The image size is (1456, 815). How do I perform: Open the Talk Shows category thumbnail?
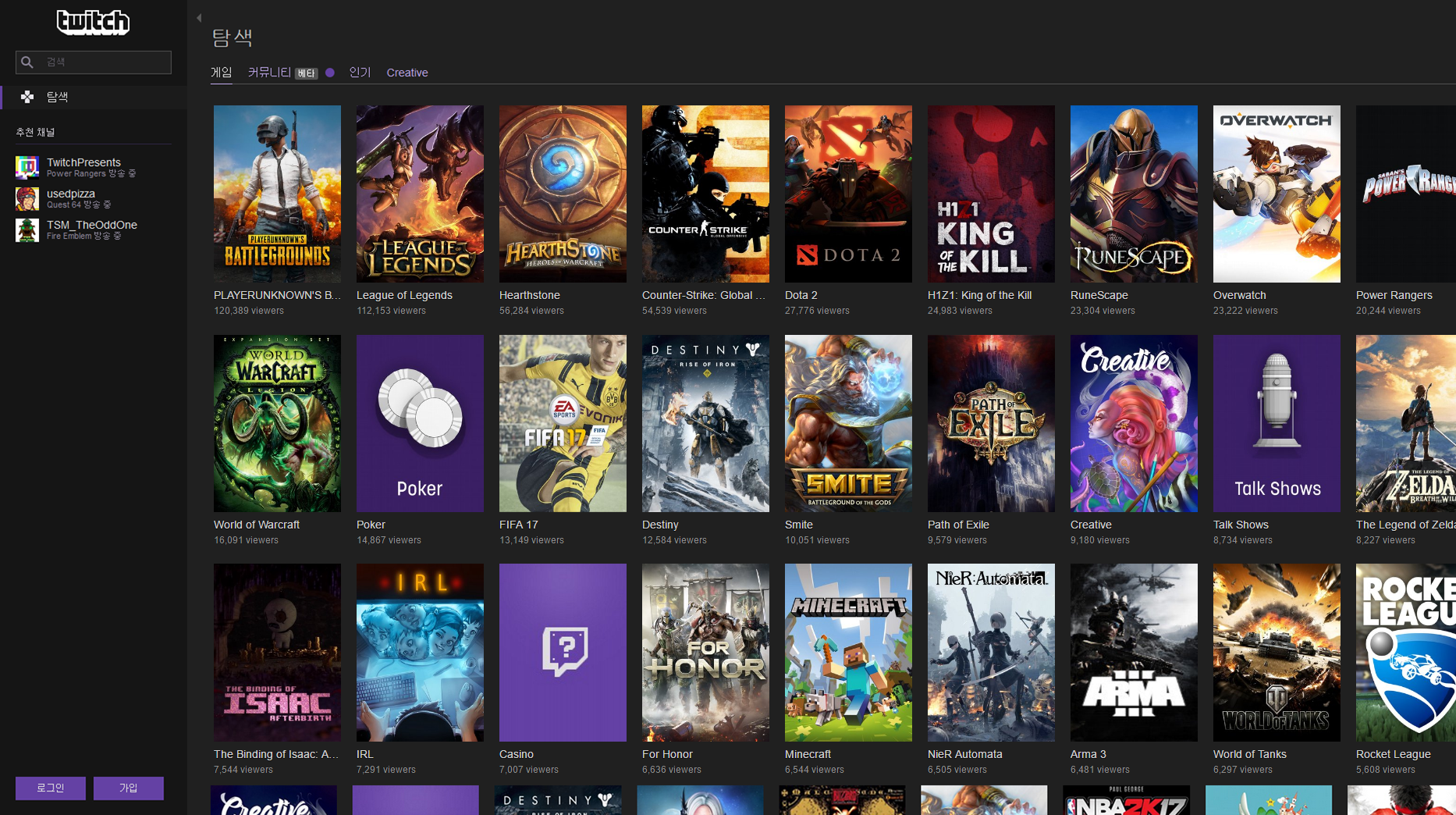tap(1277, 423)
